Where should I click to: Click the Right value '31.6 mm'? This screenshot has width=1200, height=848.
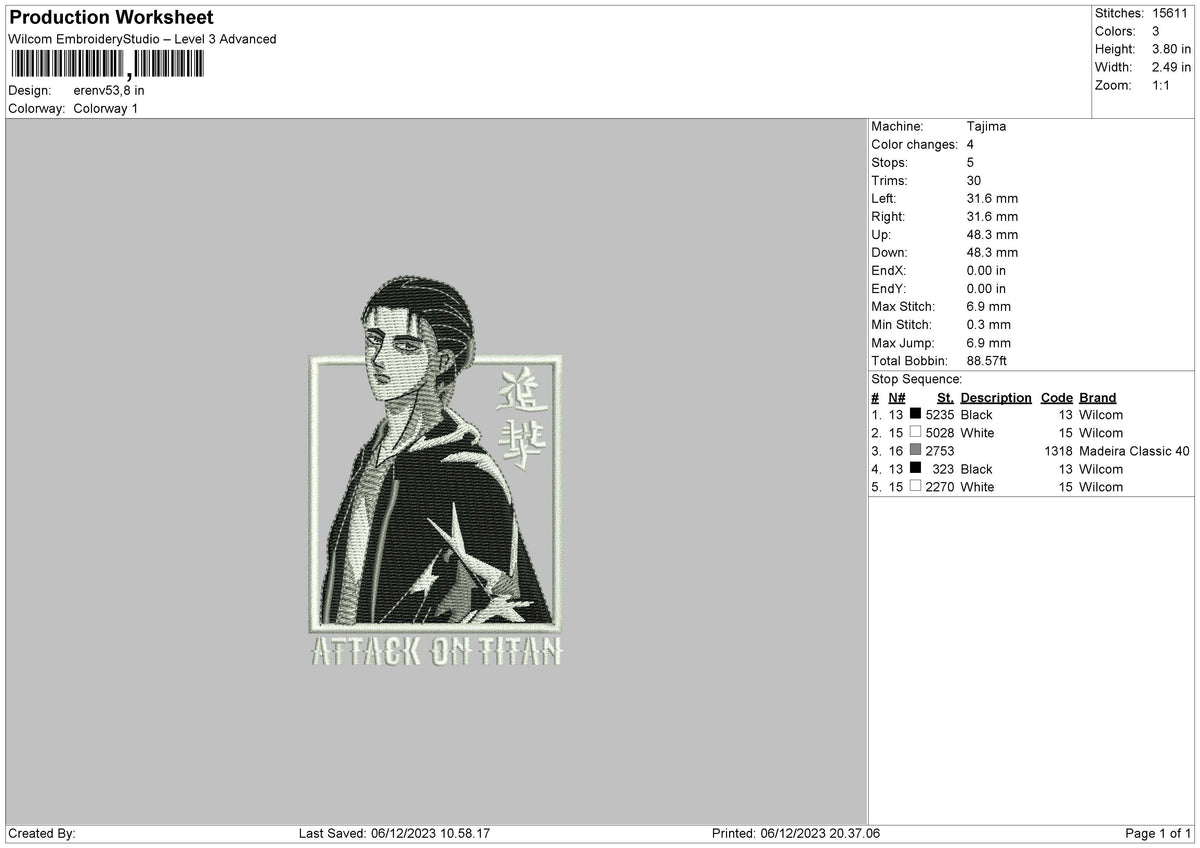[992, 216]
